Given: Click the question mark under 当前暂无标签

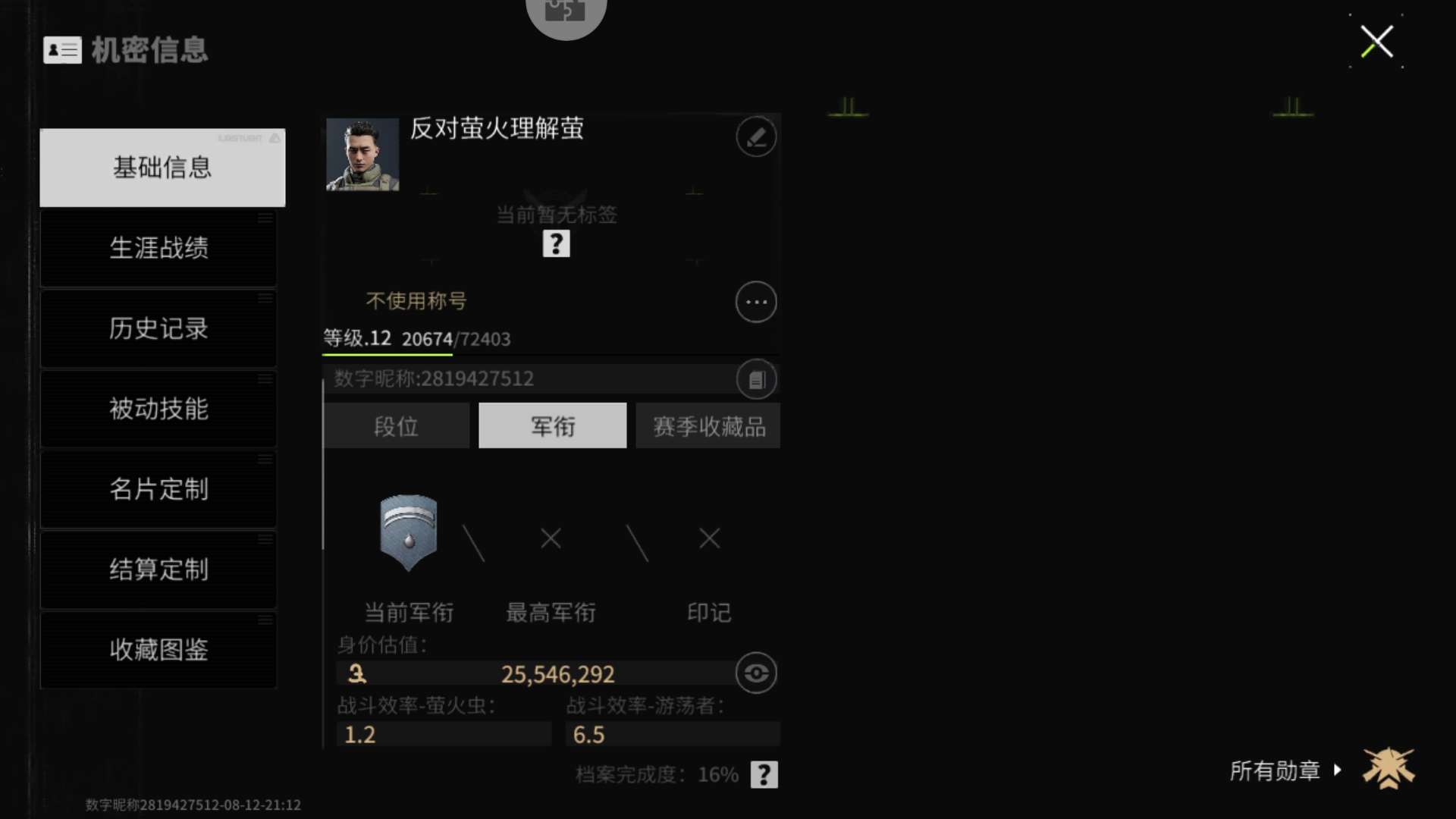Looking at the screenshot, I should point(556,243).
